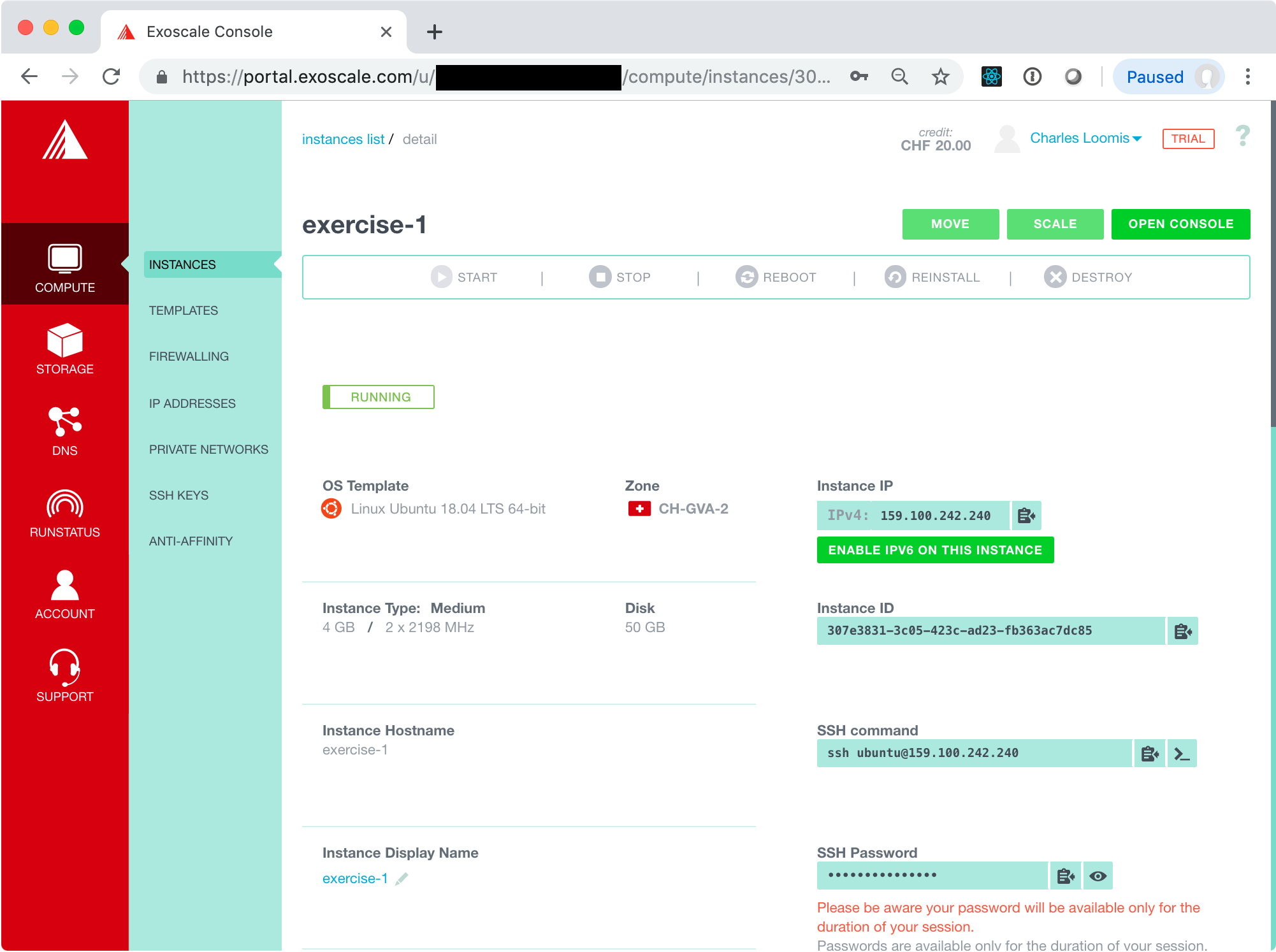Open the Runstatus section
The height and width of the screenshot is (952, 1276).
(x=64, y=513)
